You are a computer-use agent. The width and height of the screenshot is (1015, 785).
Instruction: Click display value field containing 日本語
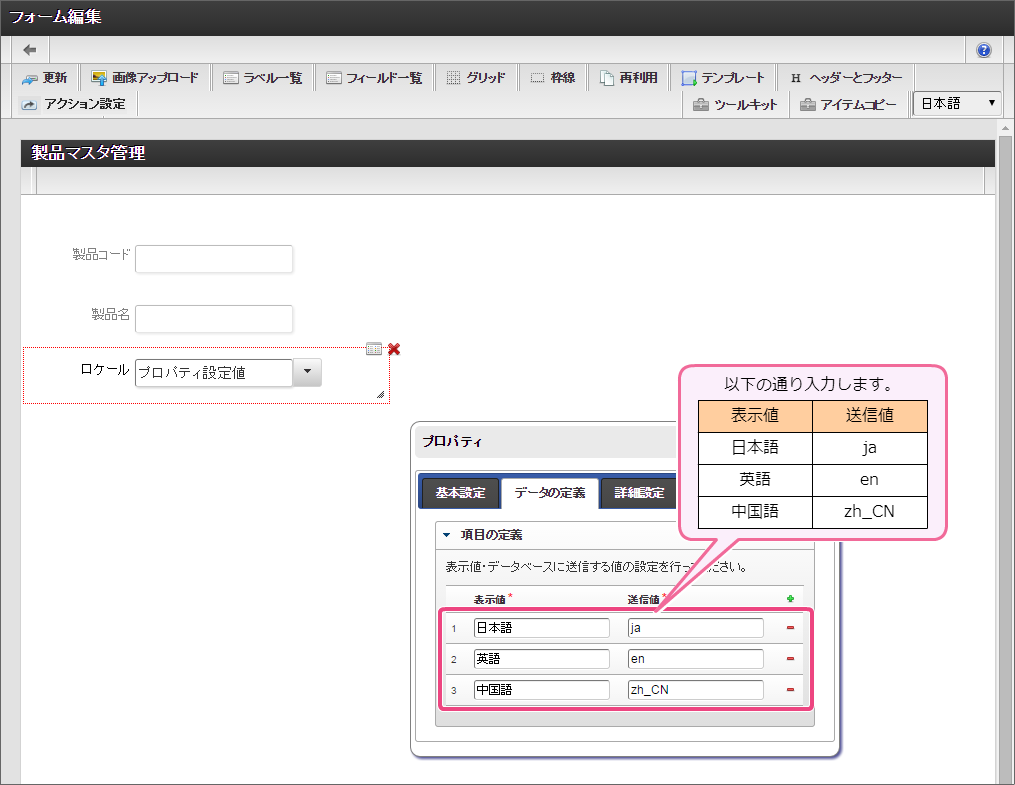tap(542, 628)
